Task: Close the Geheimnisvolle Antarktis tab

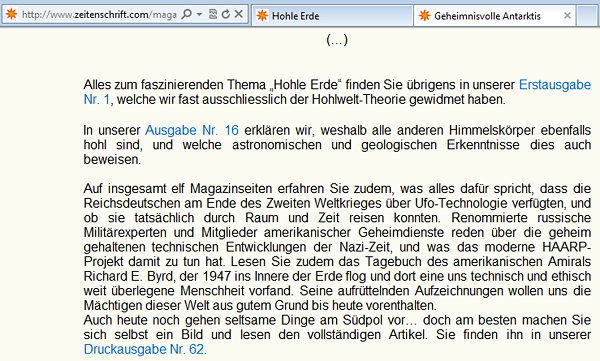Action: tap(567, 16)
